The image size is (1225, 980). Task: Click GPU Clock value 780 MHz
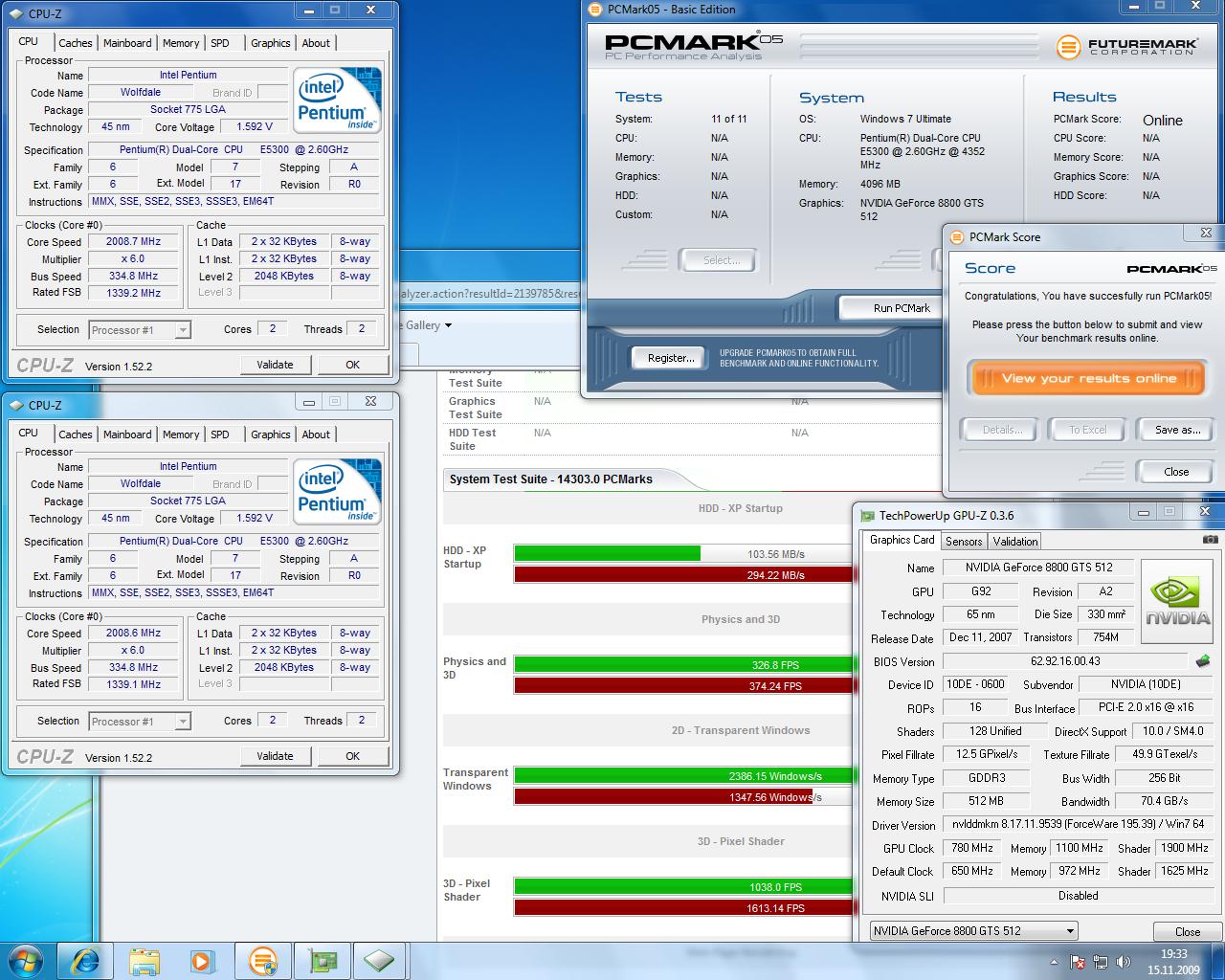(971, 848)
